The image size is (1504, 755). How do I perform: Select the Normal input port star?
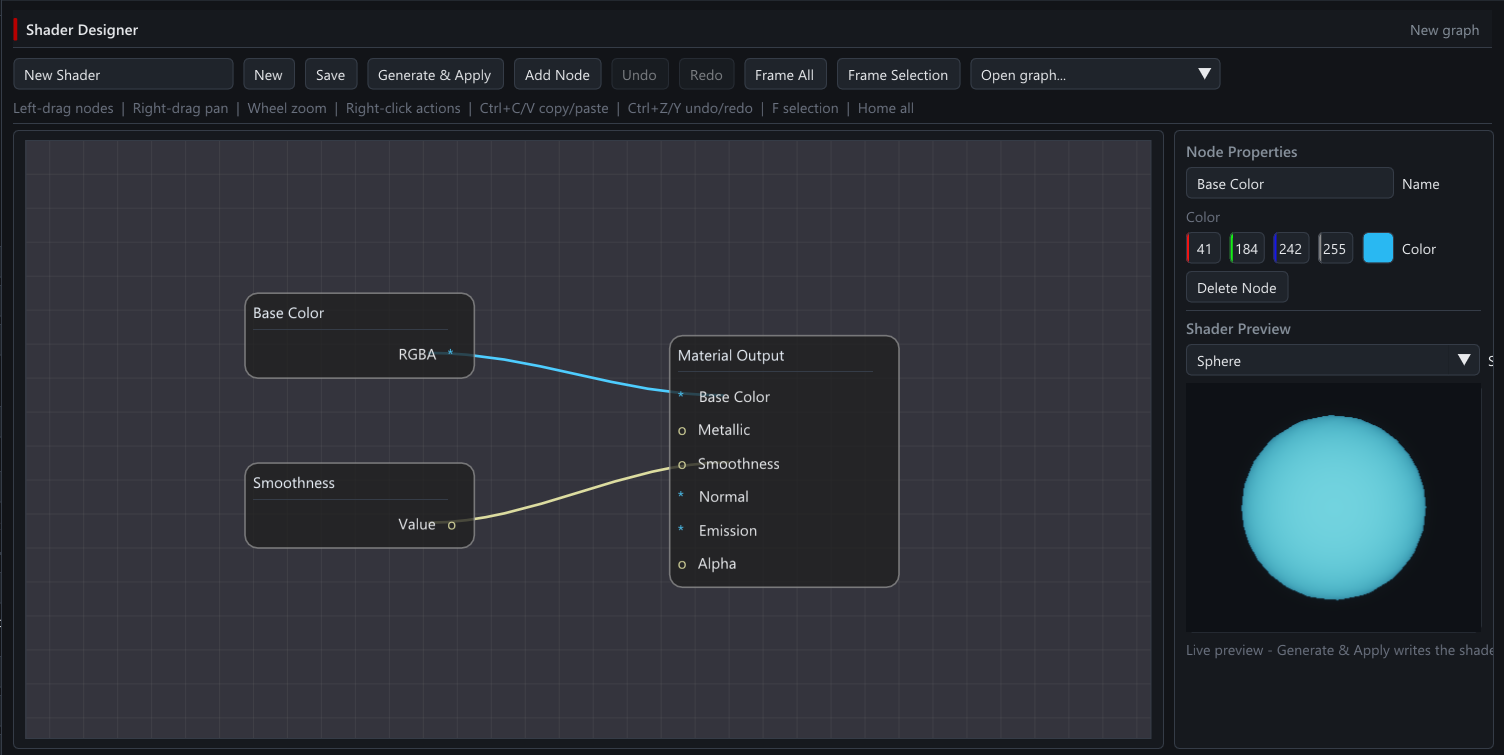coord(681,497)
